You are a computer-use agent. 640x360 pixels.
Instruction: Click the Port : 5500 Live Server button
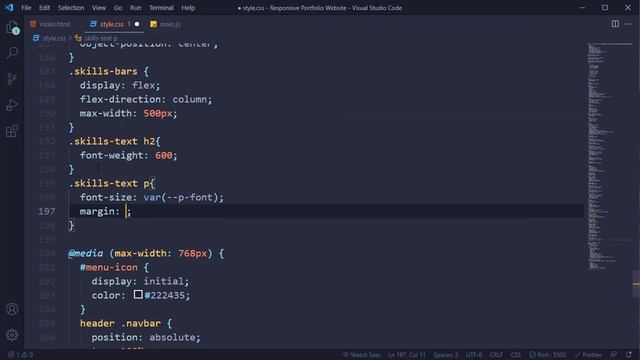548,355
